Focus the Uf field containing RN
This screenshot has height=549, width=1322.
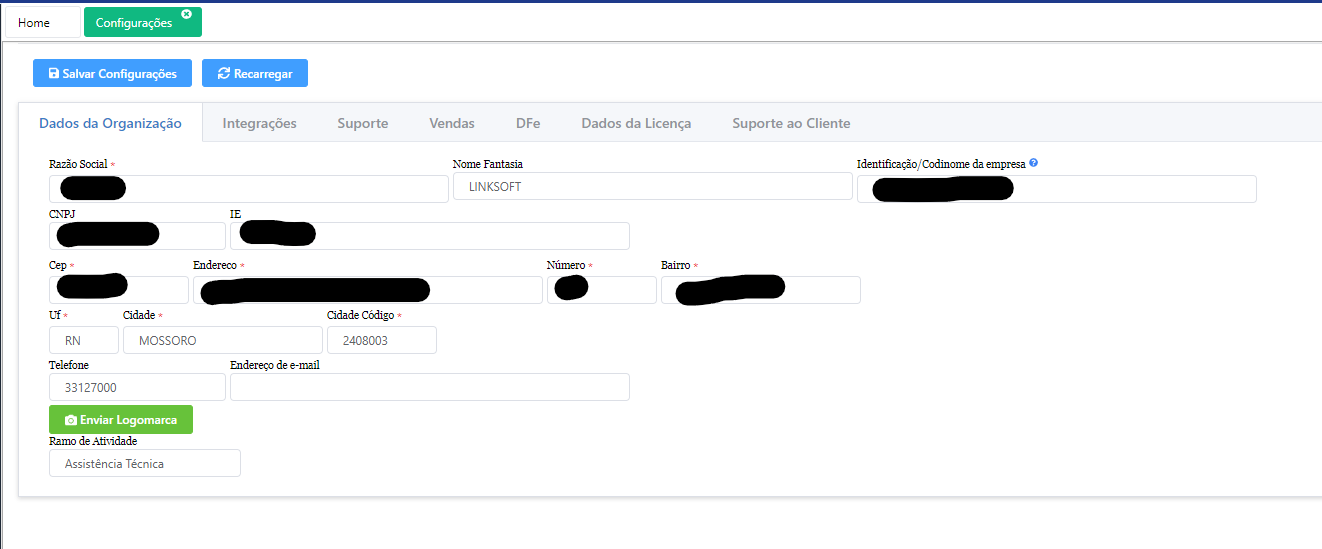tap(83, 340)
